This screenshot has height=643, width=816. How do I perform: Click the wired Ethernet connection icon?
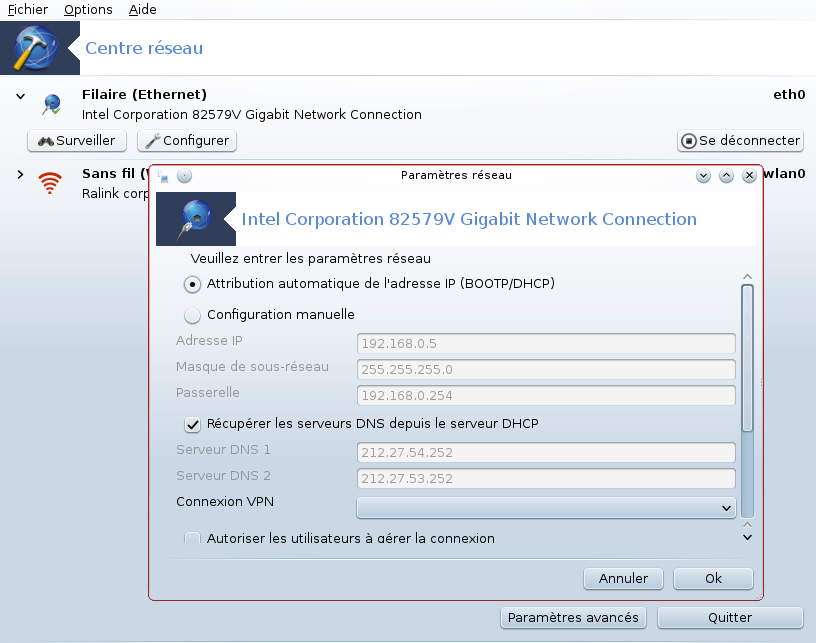click(x=52, y=104)
